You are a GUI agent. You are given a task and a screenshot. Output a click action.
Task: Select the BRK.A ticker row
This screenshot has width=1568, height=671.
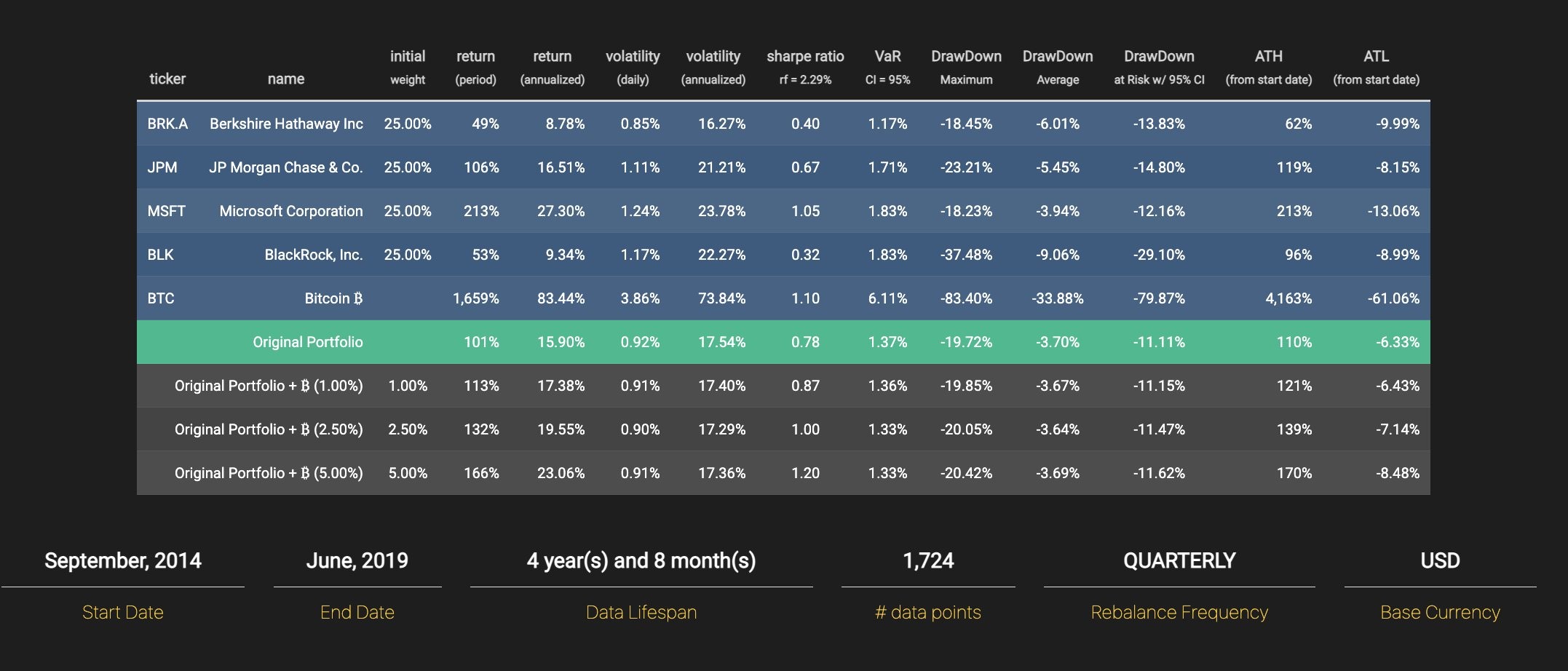tap(783, 124)
